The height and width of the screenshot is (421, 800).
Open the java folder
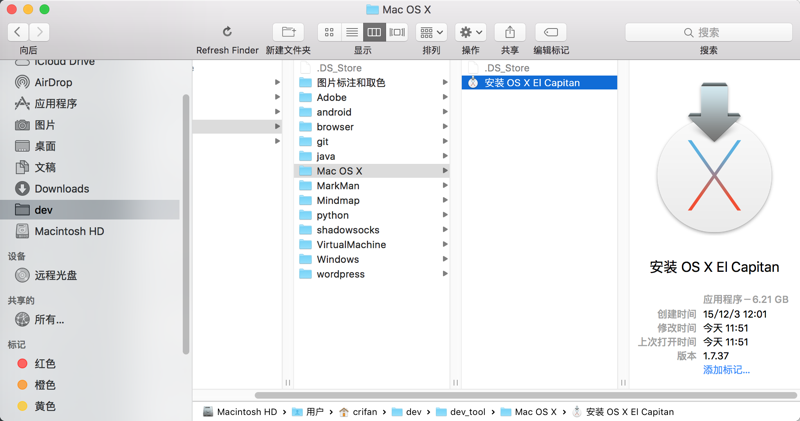click(372, 156)
